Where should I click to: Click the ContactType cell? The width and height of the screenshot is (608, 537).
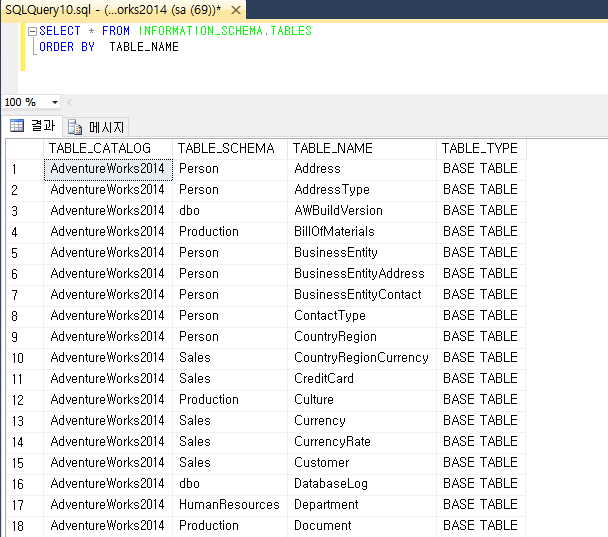coord(362,316)
